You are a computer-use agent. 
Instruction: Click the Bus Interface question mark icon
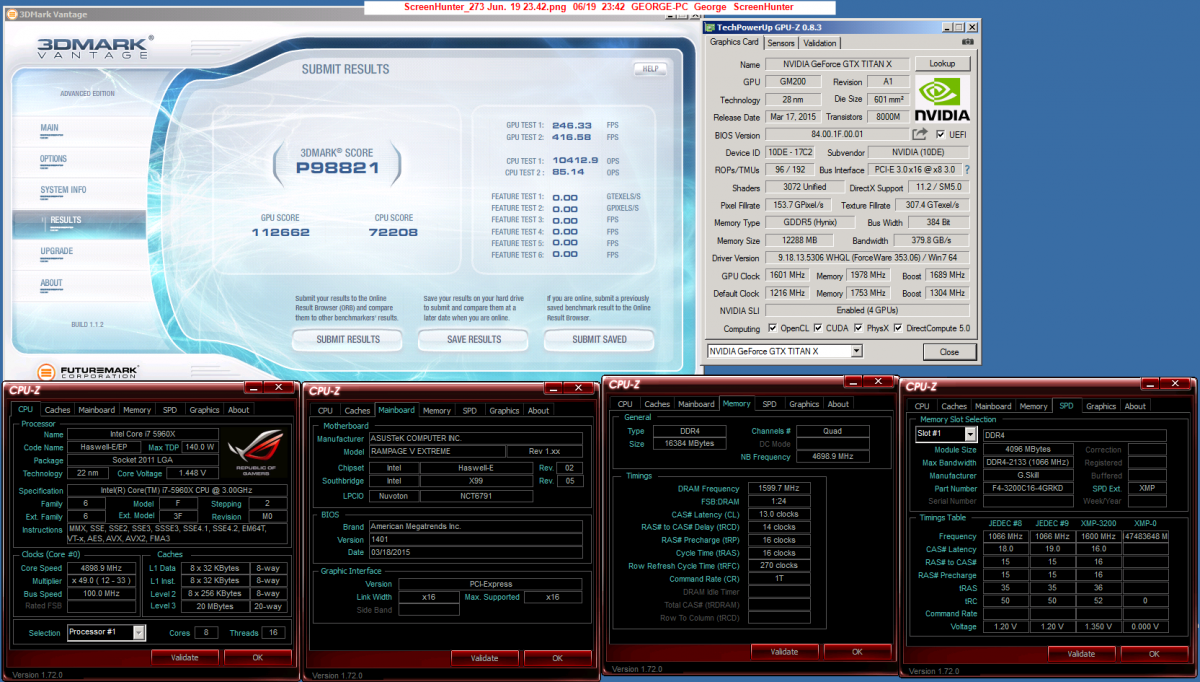pos(967,169)
